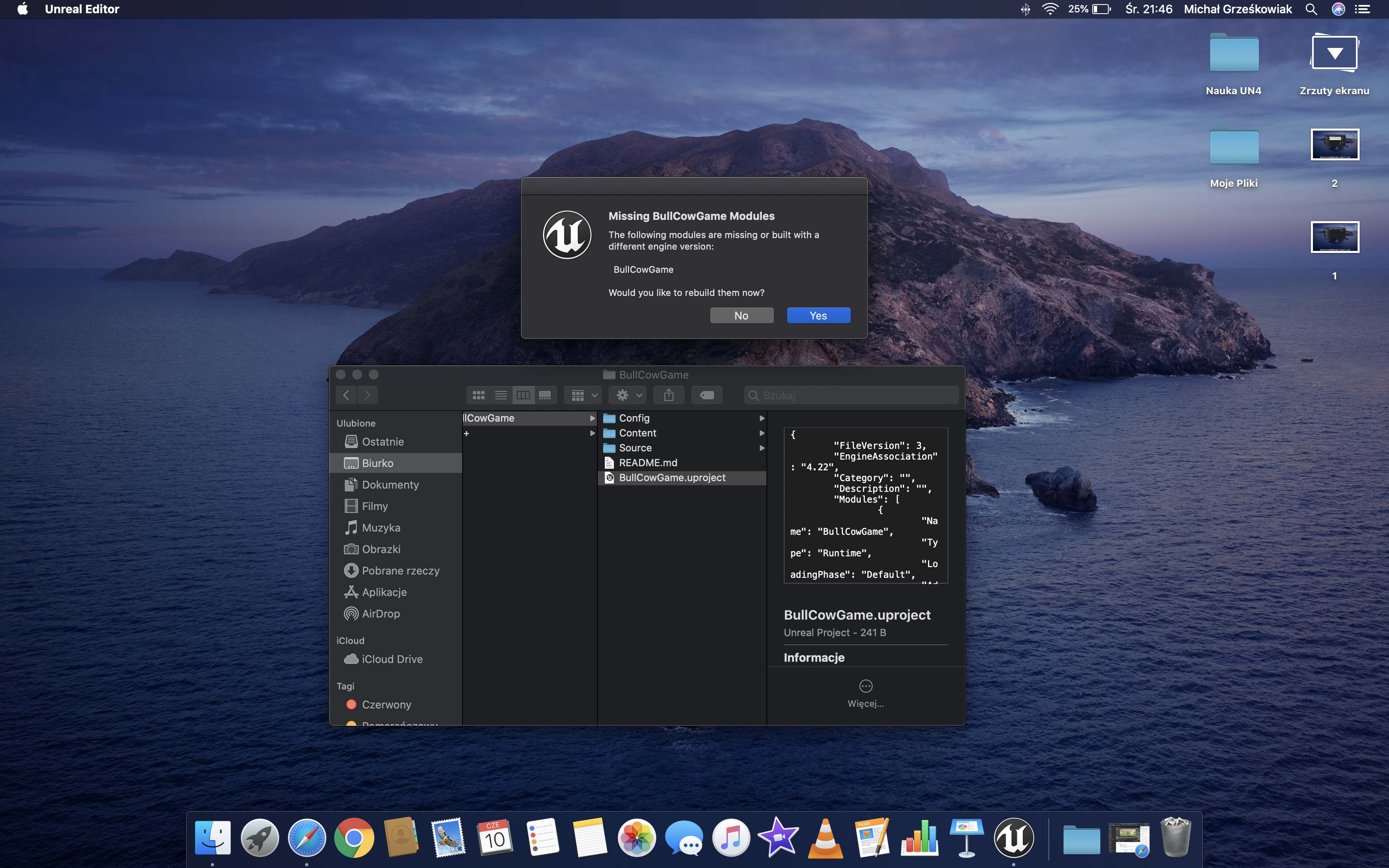This screenshot has width=1389, height=868.
Task: Select AirDrop in the Finder sidebar
Action: (x=381, y=614)
